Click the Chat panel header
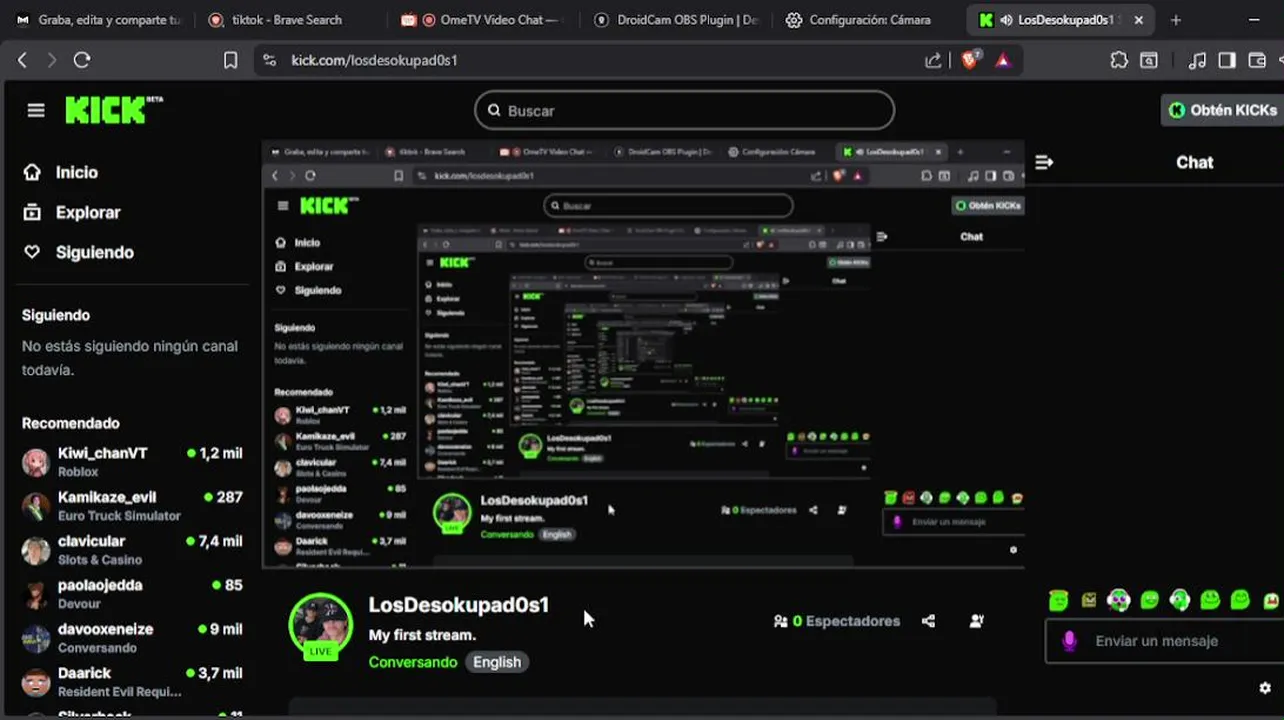The width and height of the screenshot is (1284, 720). (1194, 162)
